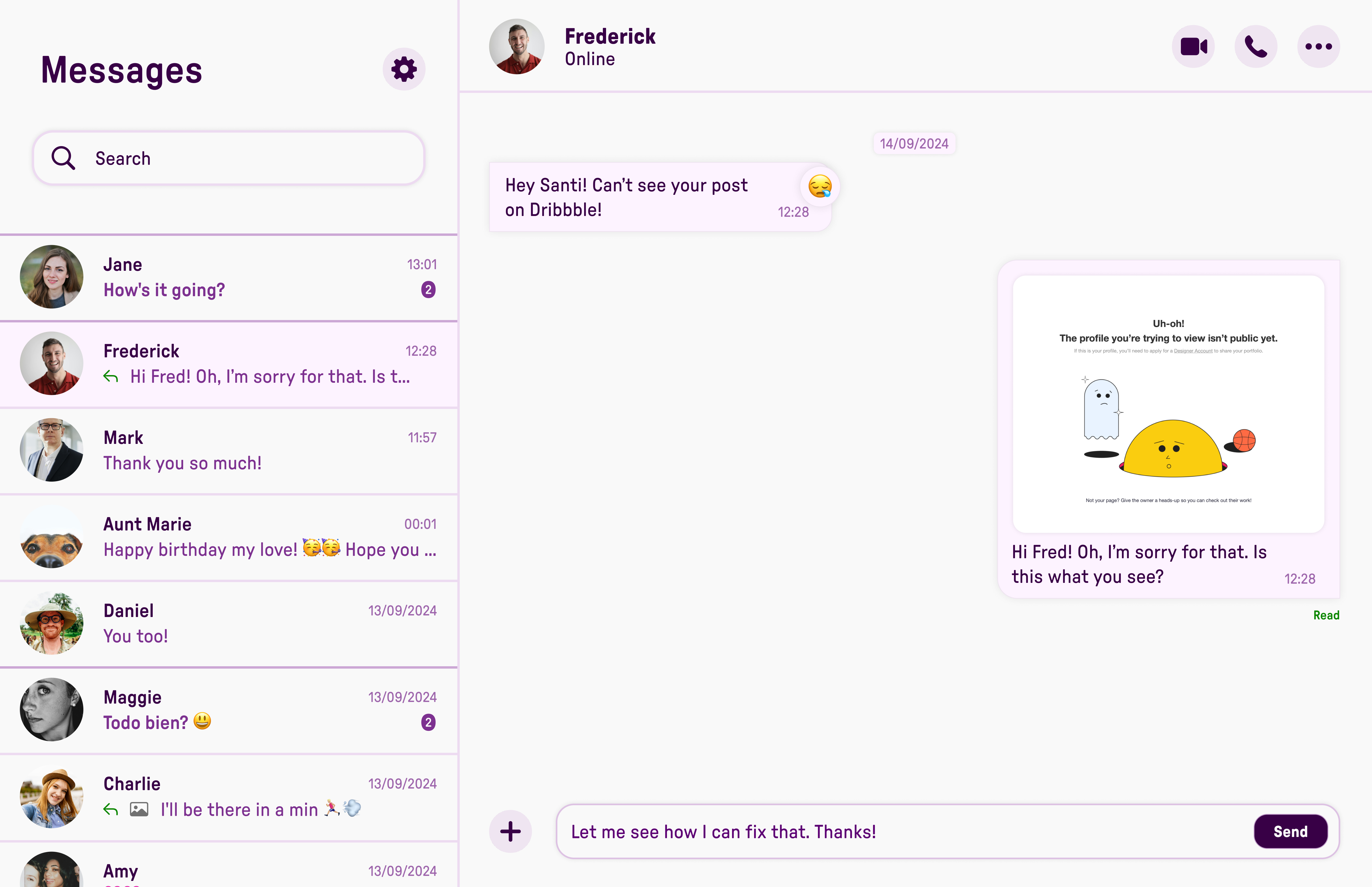Open the Dribbble error screenshot image
This screenshot has width=1372, height=887.
[x=1168, y=403]
